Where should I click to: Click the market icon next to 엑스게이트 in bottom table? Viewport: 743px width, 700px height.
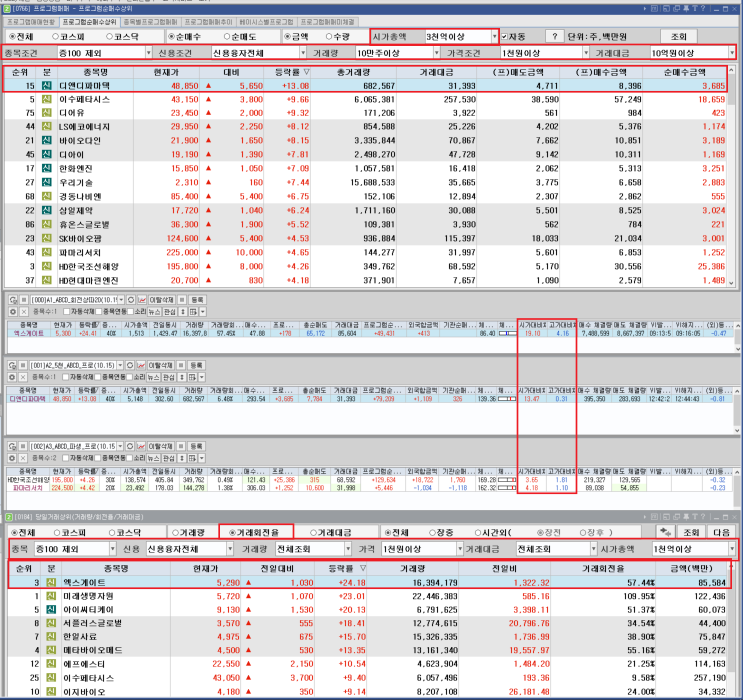pyautogui.click(x=51, y=582)
